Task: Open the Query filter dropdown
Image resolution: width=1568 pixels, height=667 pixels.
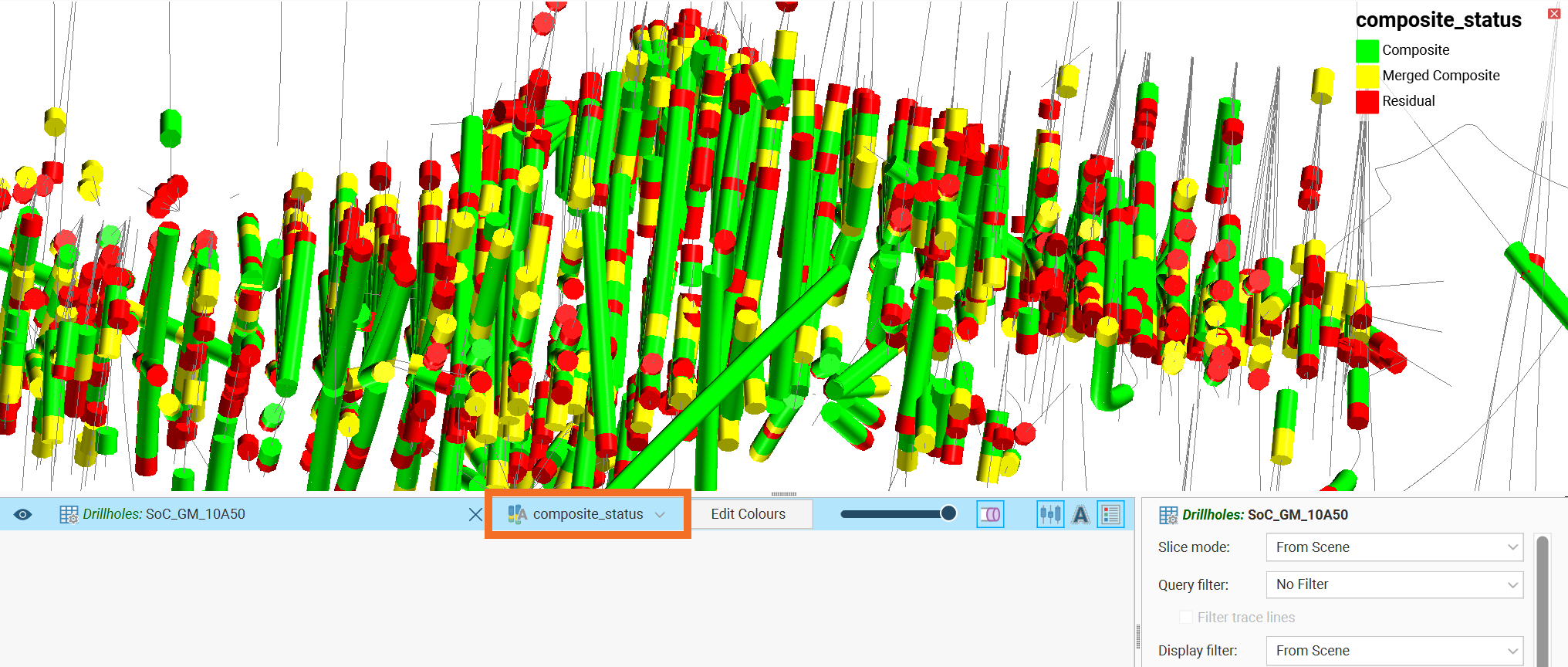Action: [x=1394, y=584]
